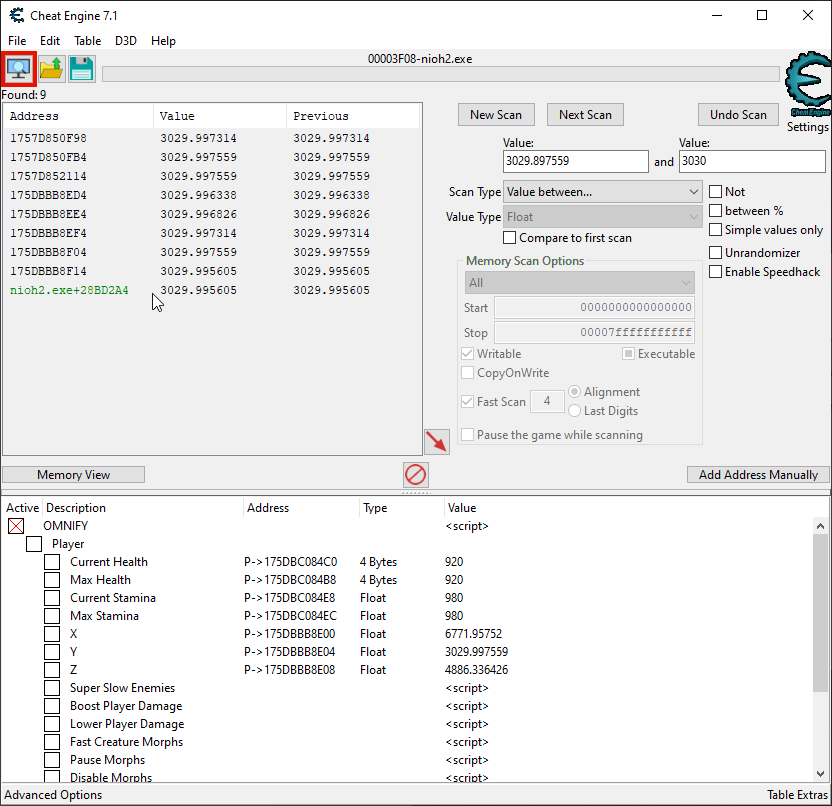Click the open cheat table folder icon
Image resolution: width=832 pixels, height=806 pixels.
tap(50, 68)
